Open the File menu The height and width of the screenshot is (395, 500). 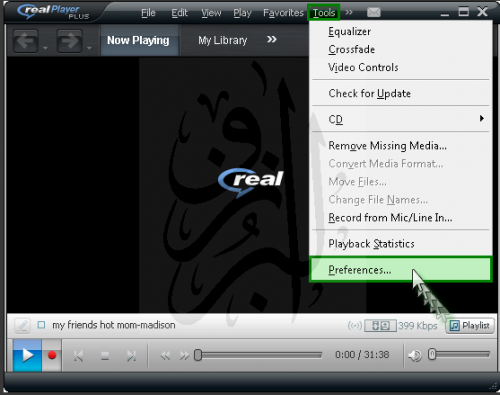click(x=148, y=13)
